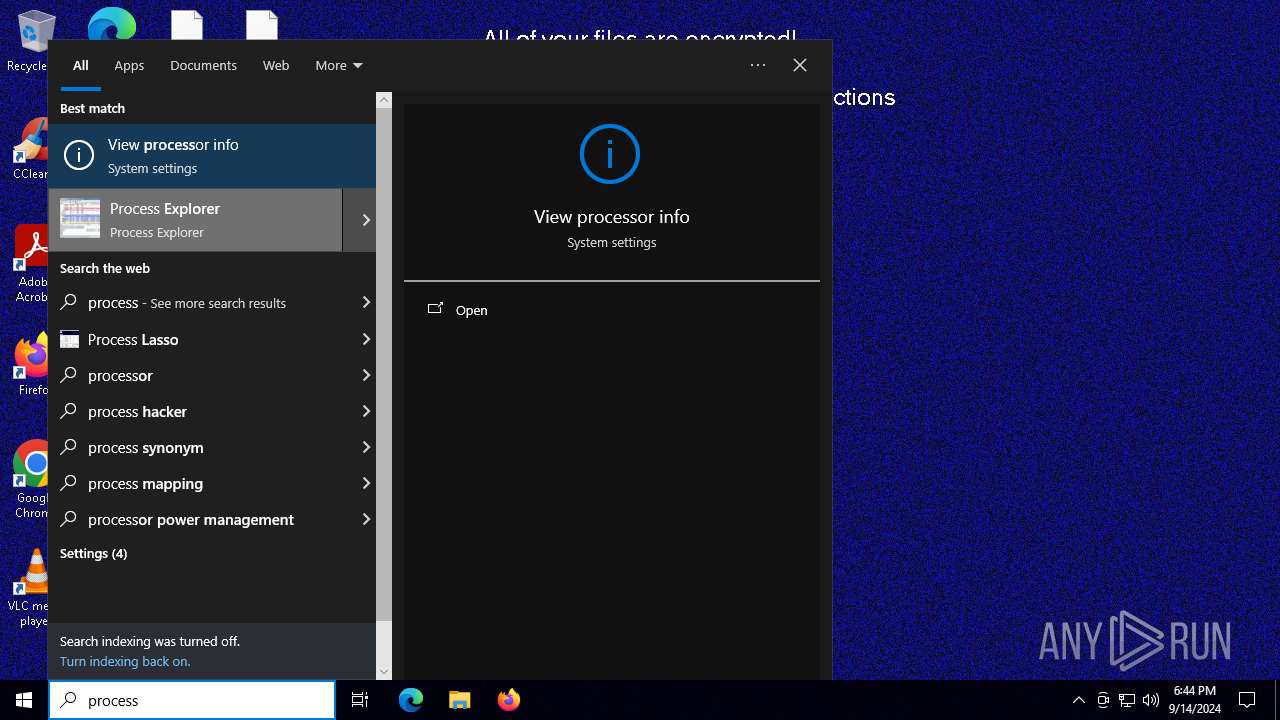Click the info icon of View processor info
Screen dimensions: 1280x720
tap(79, 155)
